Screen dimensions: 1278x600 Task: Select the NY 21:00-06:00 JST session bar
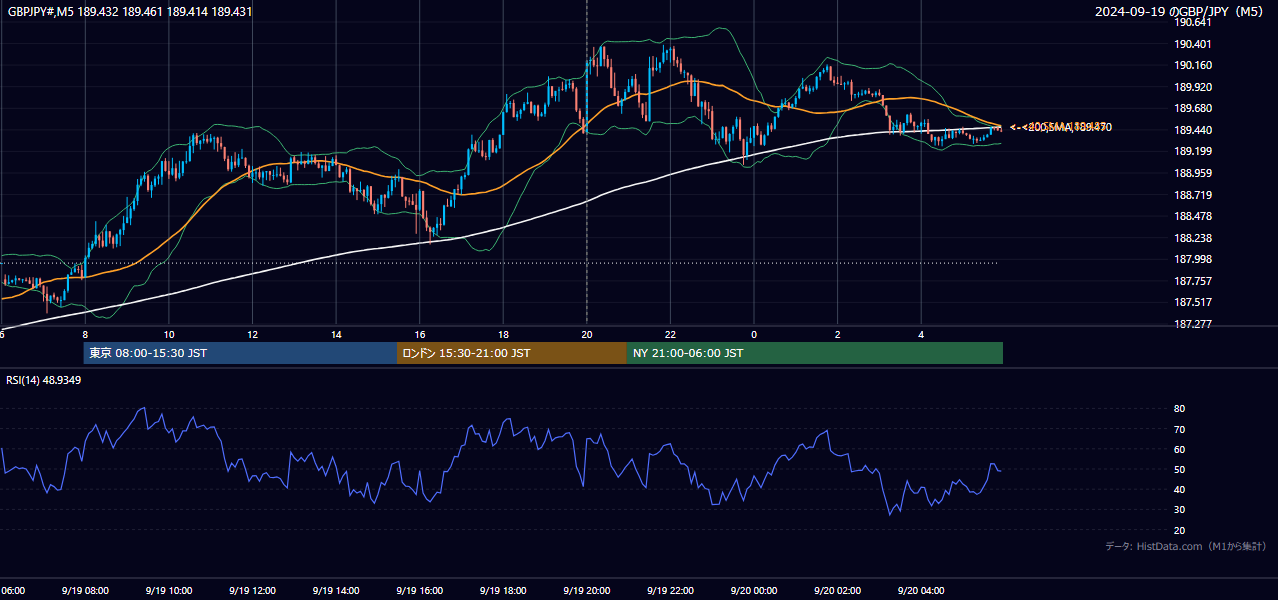pos(815,353)
